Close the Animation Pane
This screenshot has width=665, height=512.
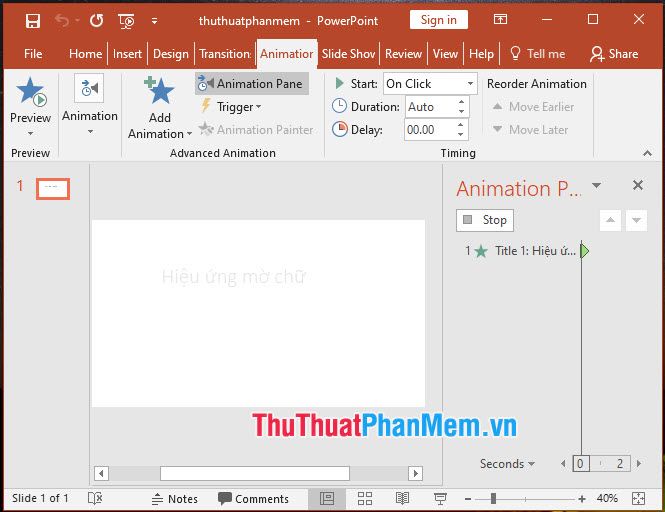pos(637,185)
